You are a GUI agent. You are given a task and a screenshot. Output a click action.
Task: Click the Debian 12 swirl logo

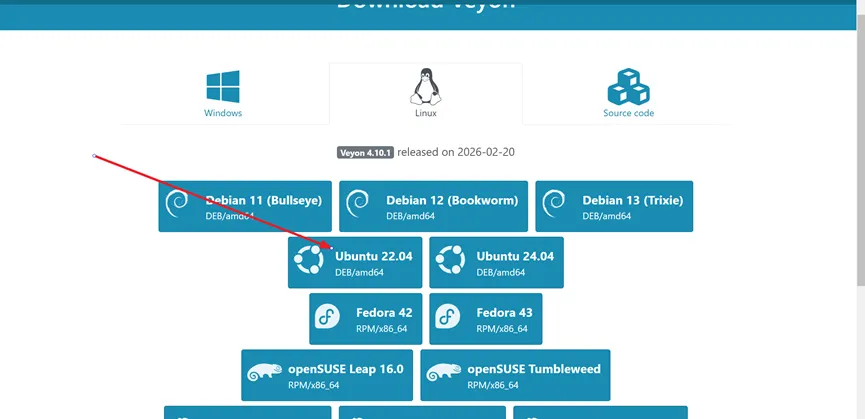(x=357, y=205)
